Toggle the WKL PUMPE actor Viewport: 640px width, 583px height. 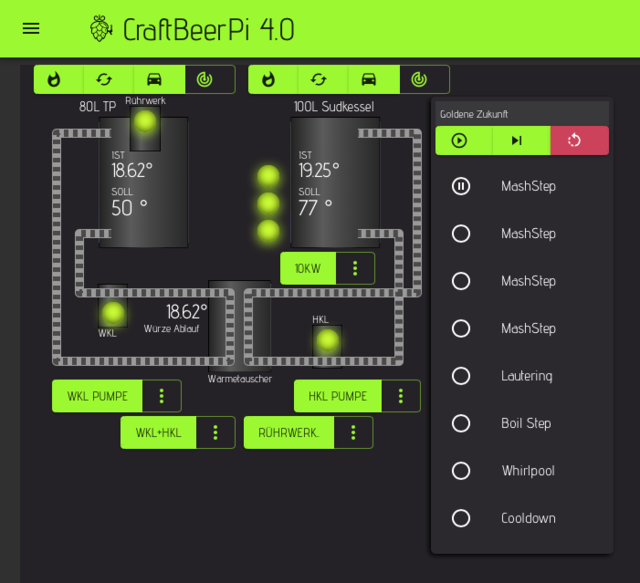coord(98,396)
